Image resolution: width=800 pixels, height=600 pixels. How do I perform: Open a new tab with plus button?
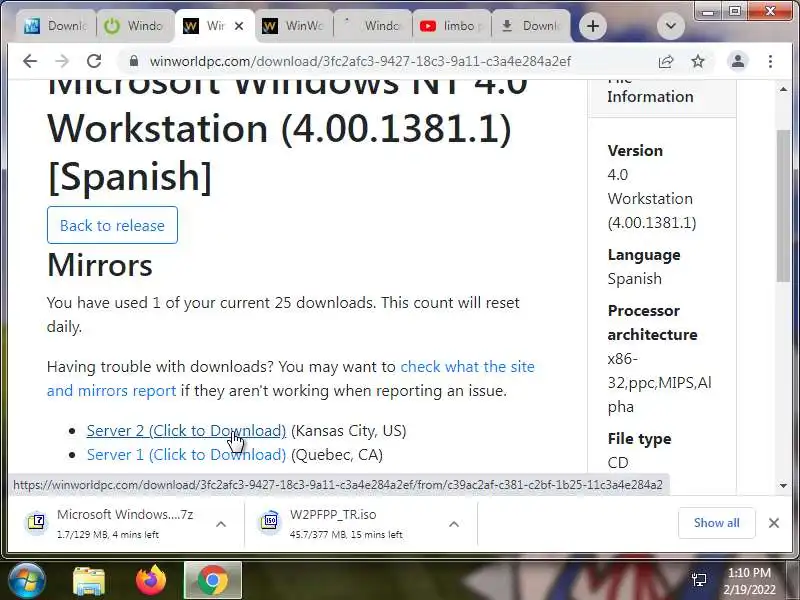tap(593, 26)
